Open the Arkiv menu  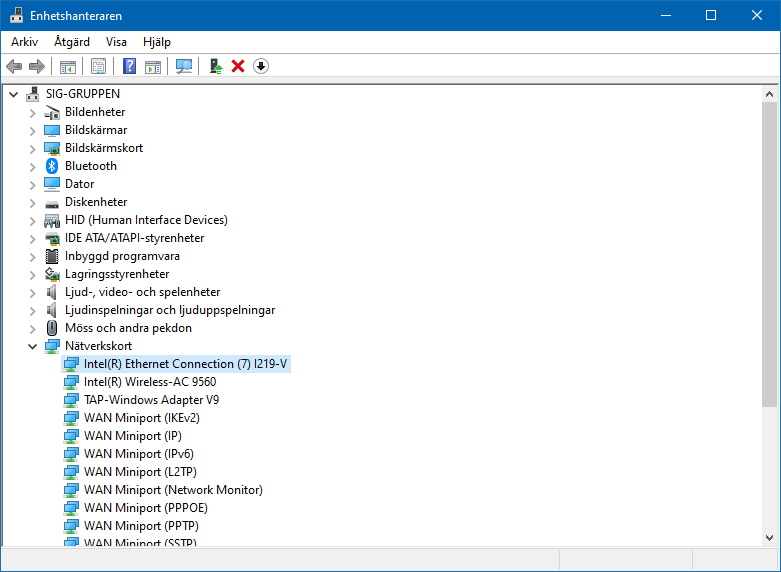click(x=24, y=42)
